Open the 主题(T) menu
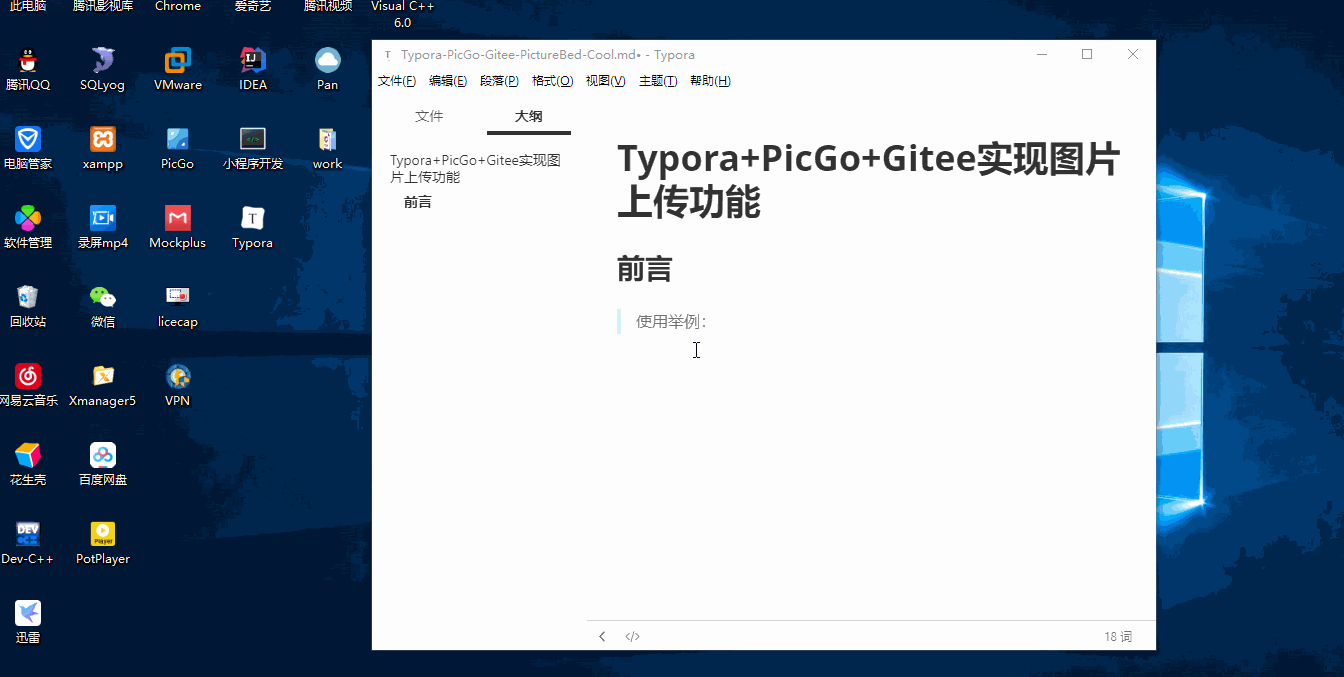Viewport: 1344px width, 677px height. pos(658,81)
